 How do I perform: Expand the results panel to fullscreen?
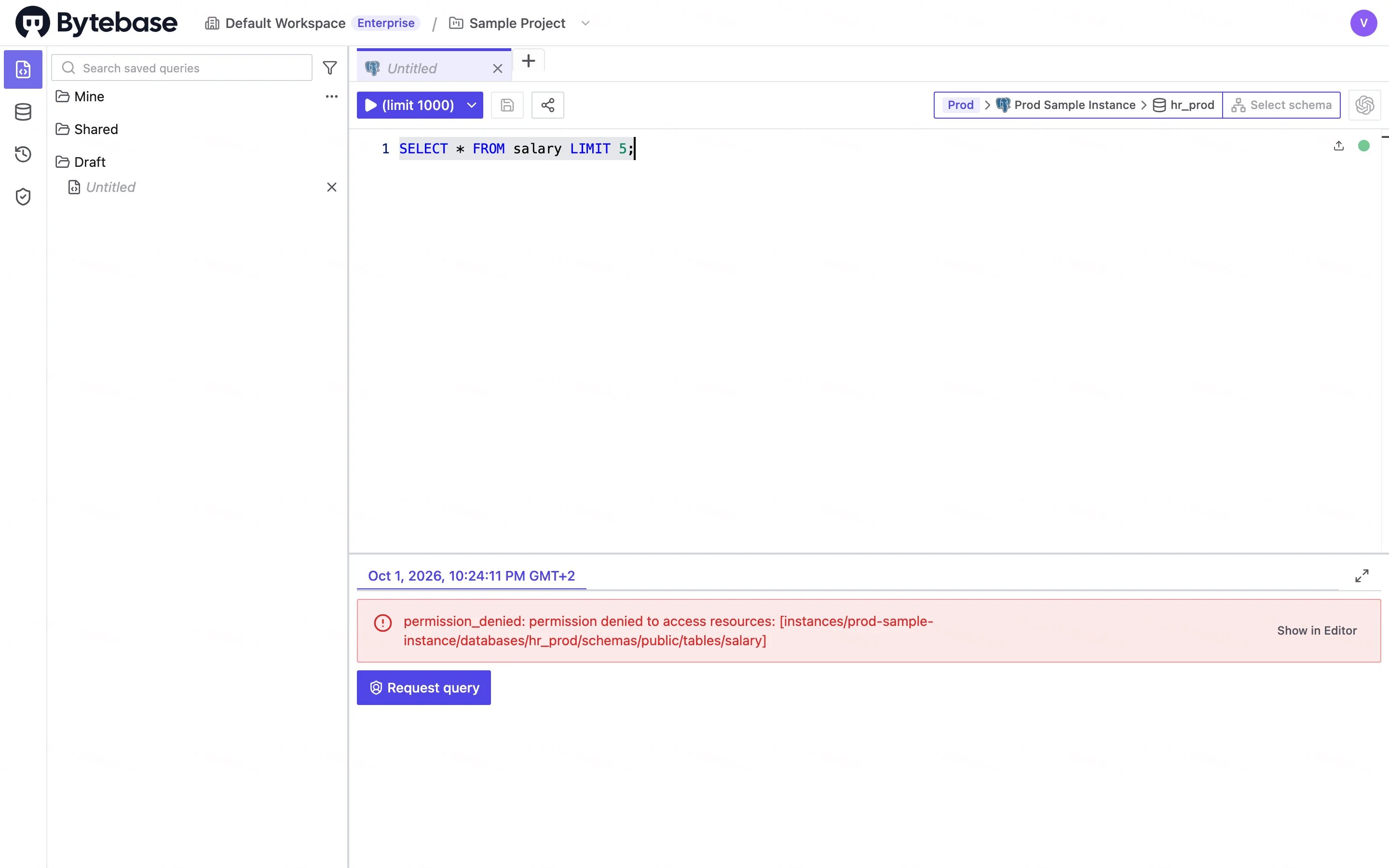tap(1362, 576)
